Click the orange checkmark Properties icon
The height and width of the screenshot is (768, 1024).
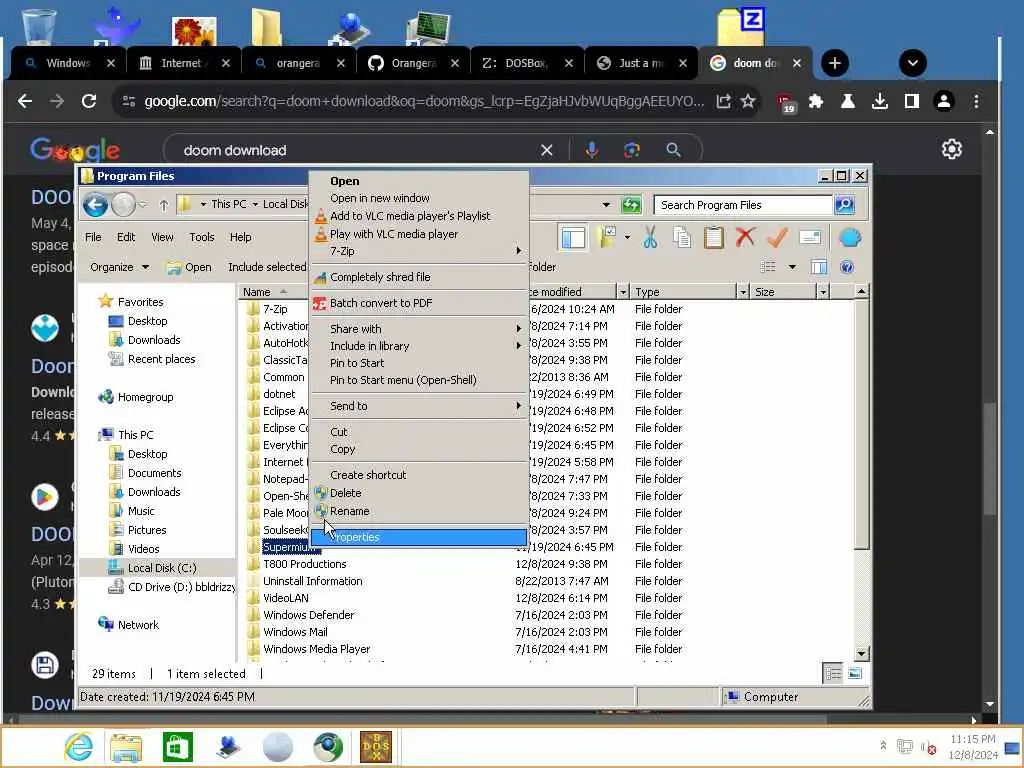click(x=777, y=238)
